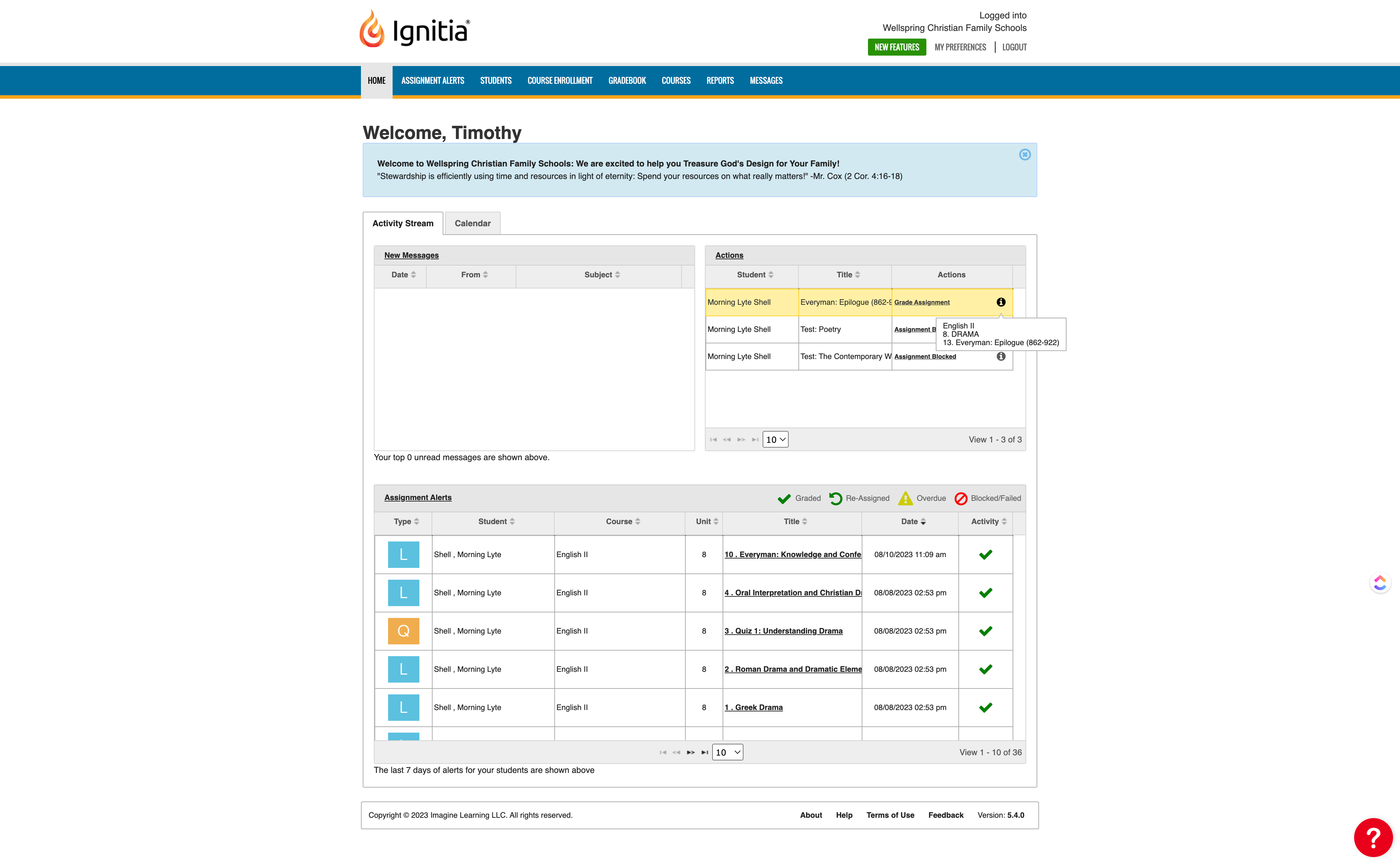Image resolution: width=1400 pixels, height=864 pixels.
Task: Click graded checkmark for Quiz 1 row
Action: [x=985, y=631]
